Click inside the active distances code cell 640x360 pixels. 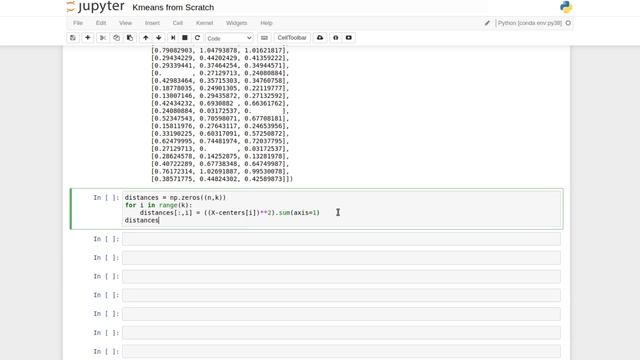coord(342,209)
